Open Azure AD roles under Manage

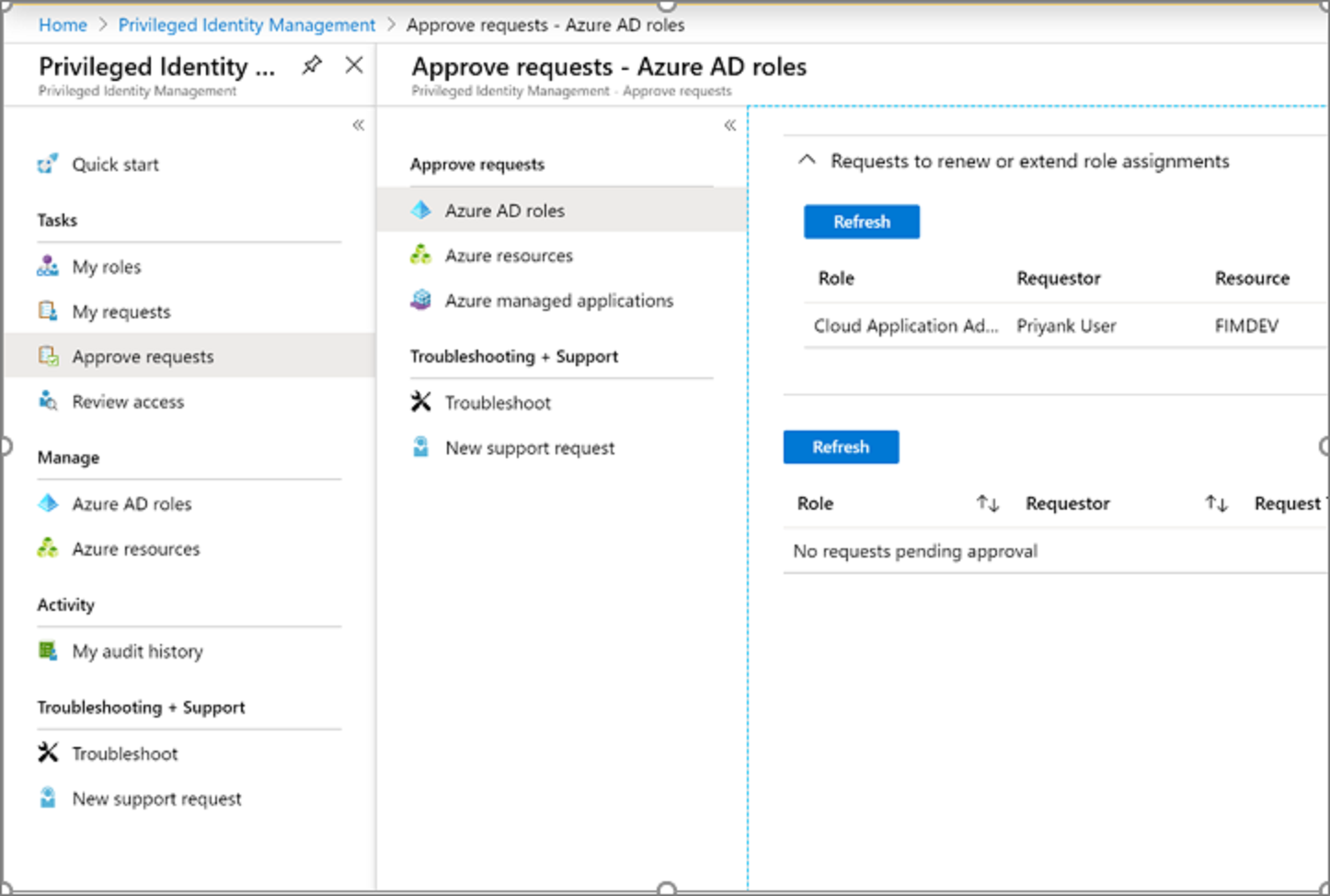click(132, 504)
